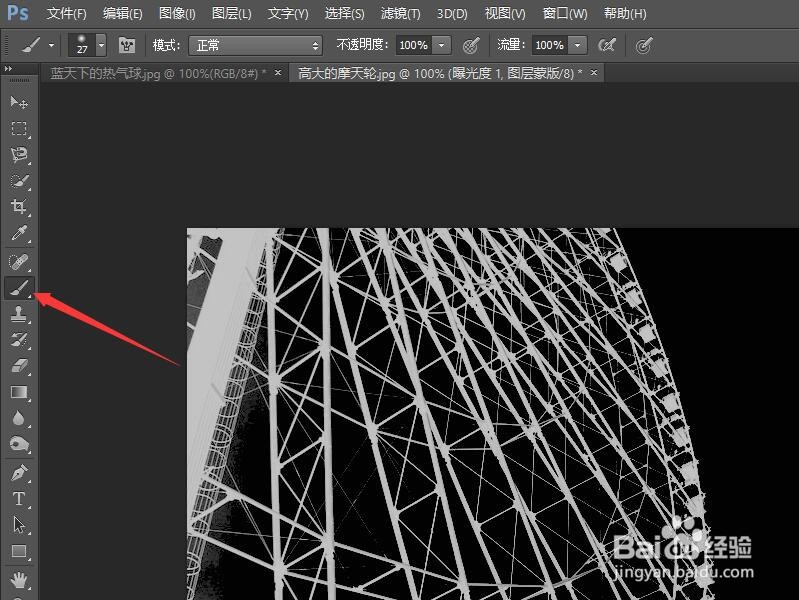Select the Move tool
The height and width of the screenshot is (600, 799).
(19, 102)
